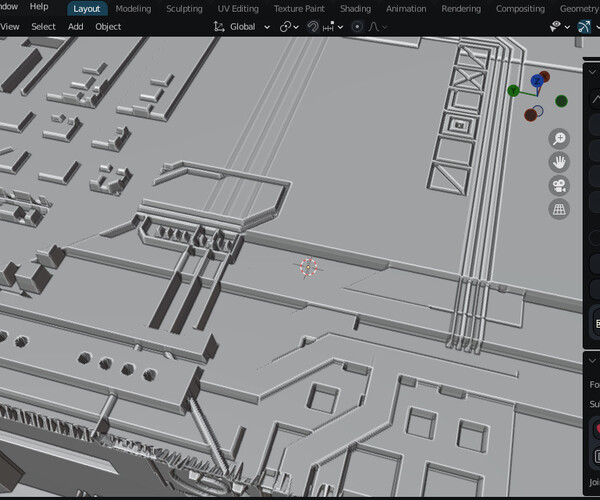
Task: Switch to the Texture Paint workspace tab
Action: click(299, 9)
